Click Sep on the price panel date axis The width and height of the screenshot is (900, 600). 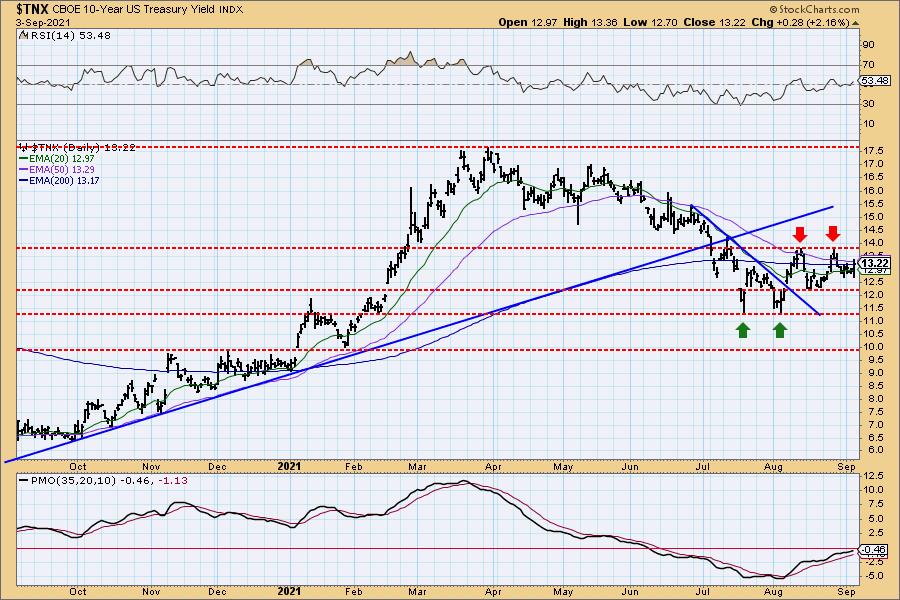pyautogui.click(x=847, y=467)
